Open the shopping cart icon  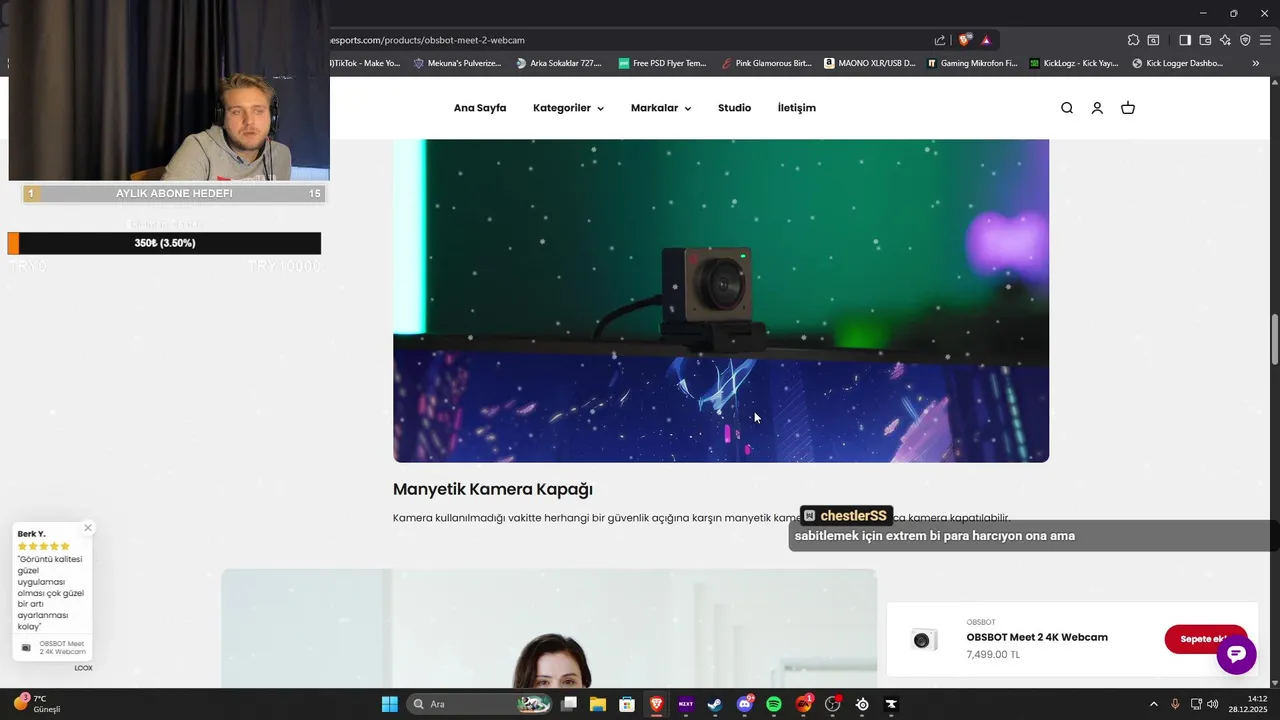[1128, 108]
